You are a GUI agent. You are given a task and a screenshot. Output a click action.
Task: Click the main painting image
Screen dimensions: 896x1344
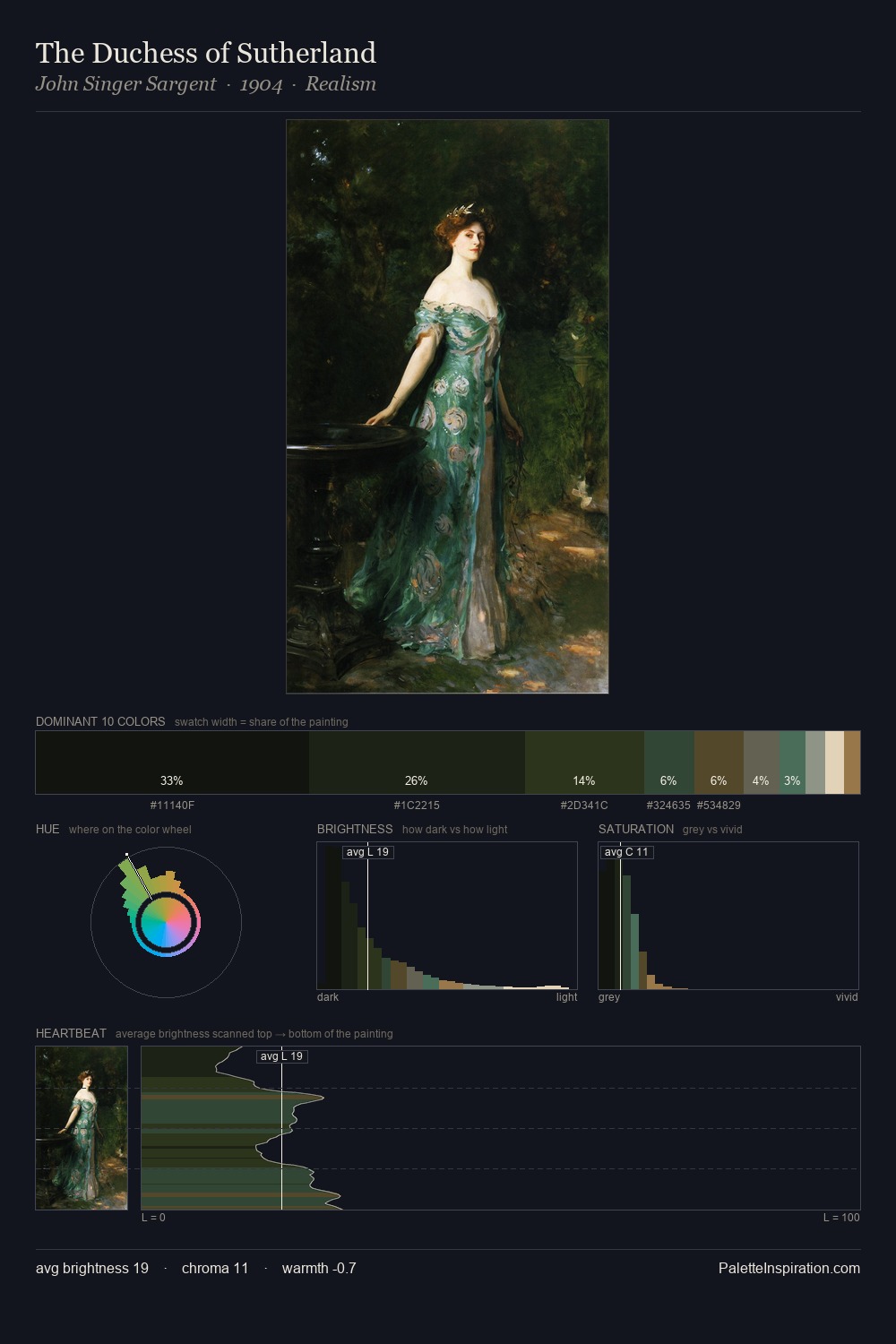tap(447, 406)
